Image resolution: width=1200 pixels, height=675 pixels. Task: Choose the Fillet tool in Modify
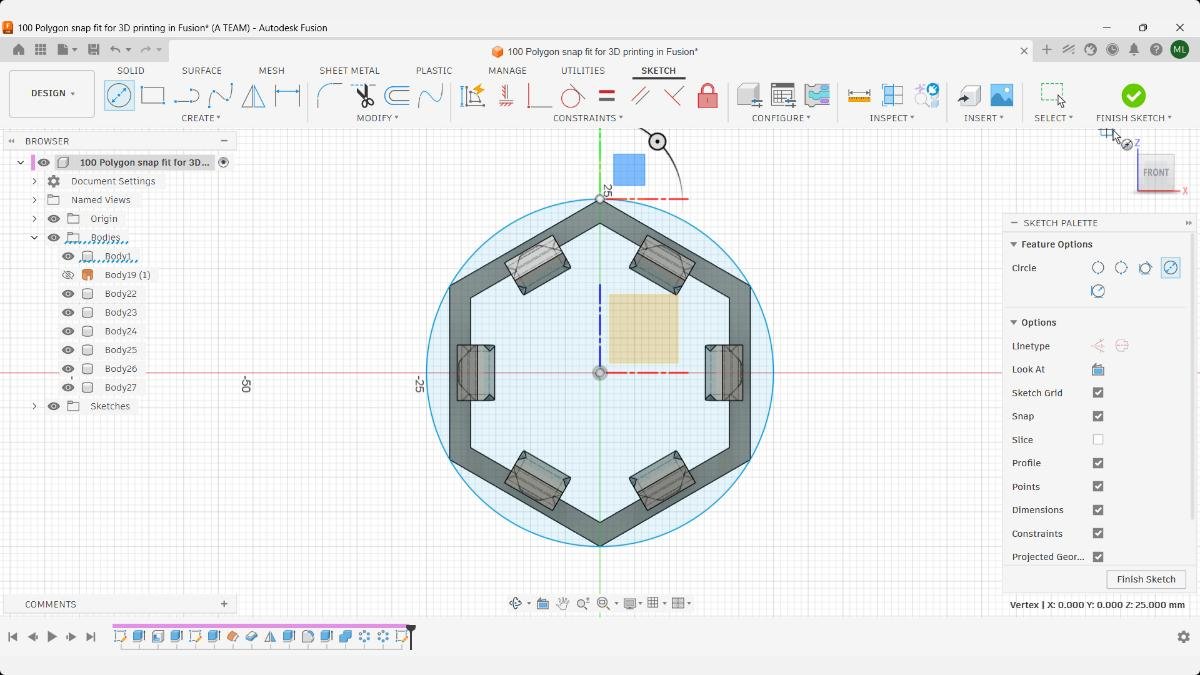[x=328, y=96]
